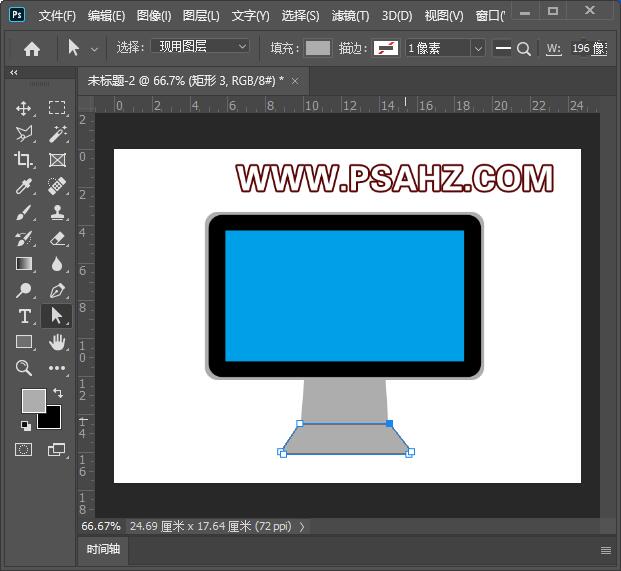Select the Gradient tool
The image size is (621, 571).
click(x=24, y=264)
